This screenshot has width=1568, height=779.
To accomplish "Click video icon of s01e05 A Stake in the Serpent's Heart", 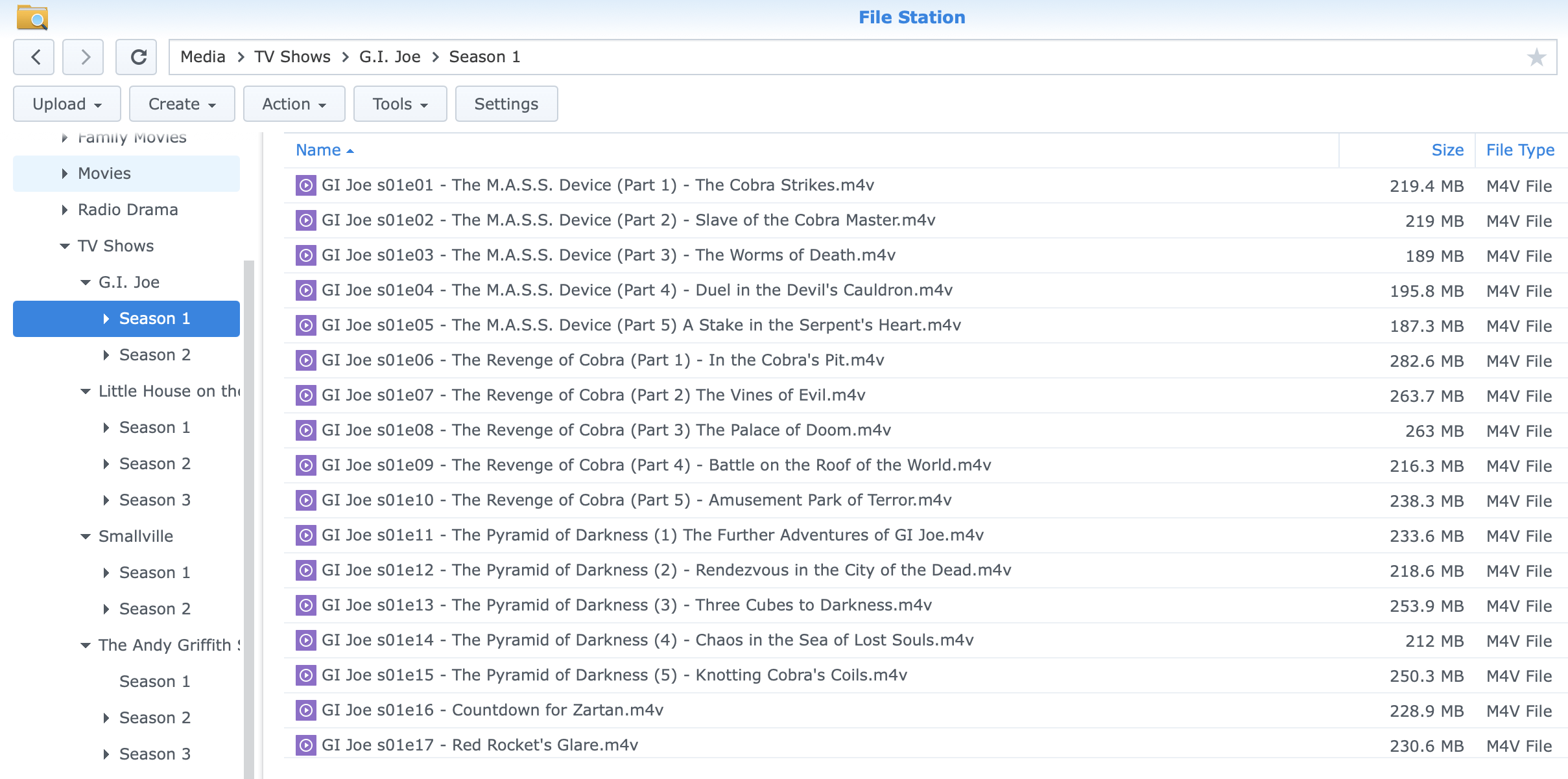I will [x=306, y=325].
